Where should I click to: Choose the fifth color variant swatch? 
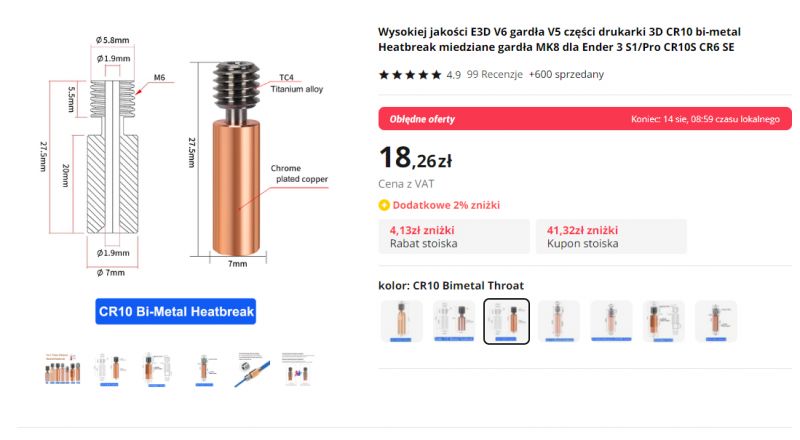pos(611,322)
